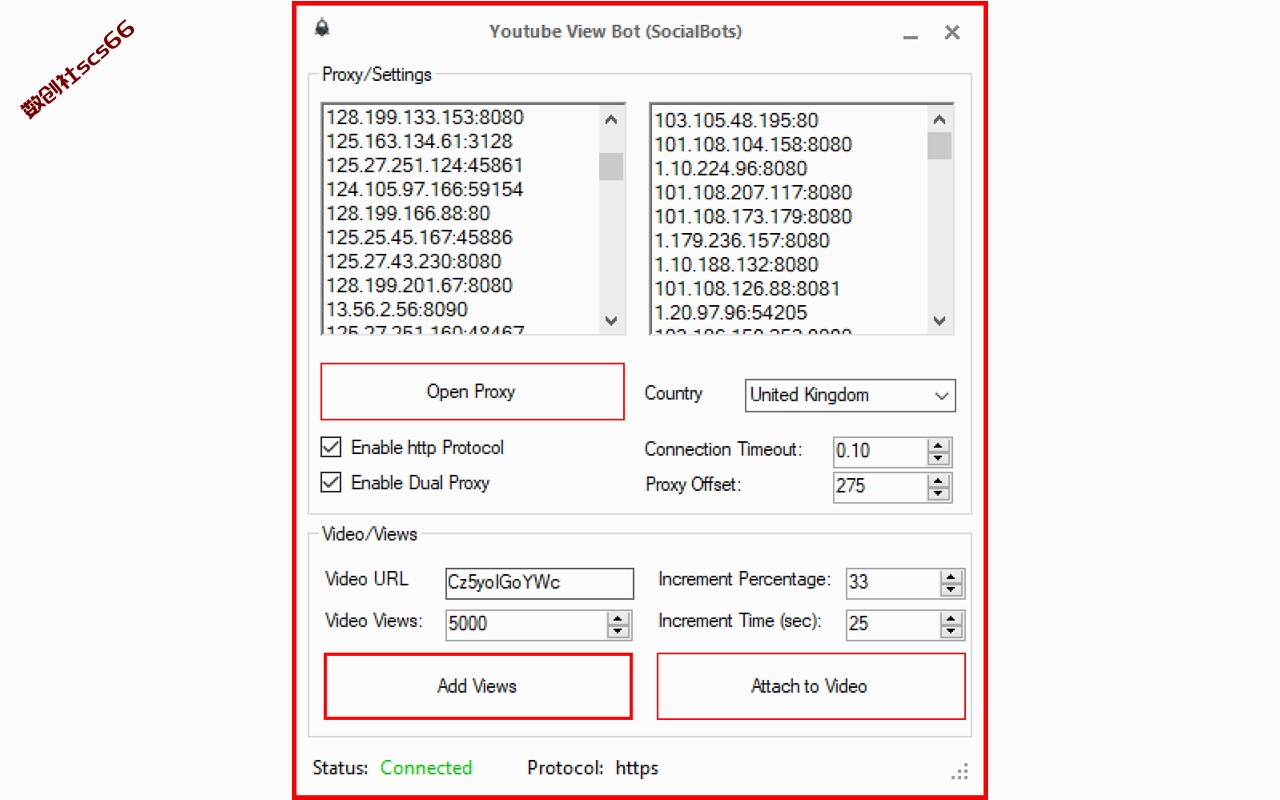Click the left proxy list scrollbar thumb
The height and width of the screenshot is (800, 1280).
pyautogui.click(x=612, y=166)
